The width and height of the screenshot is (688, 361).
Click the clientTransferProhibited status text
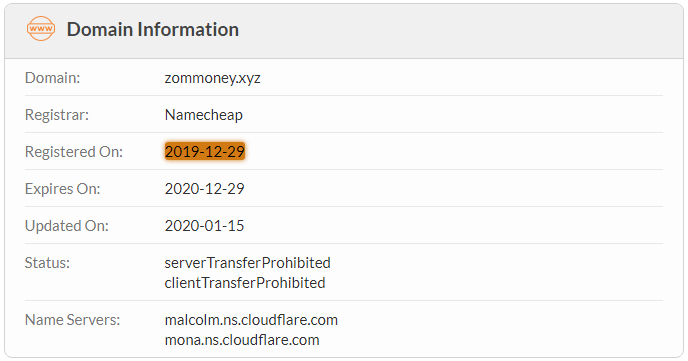click(x=245, y=283)
